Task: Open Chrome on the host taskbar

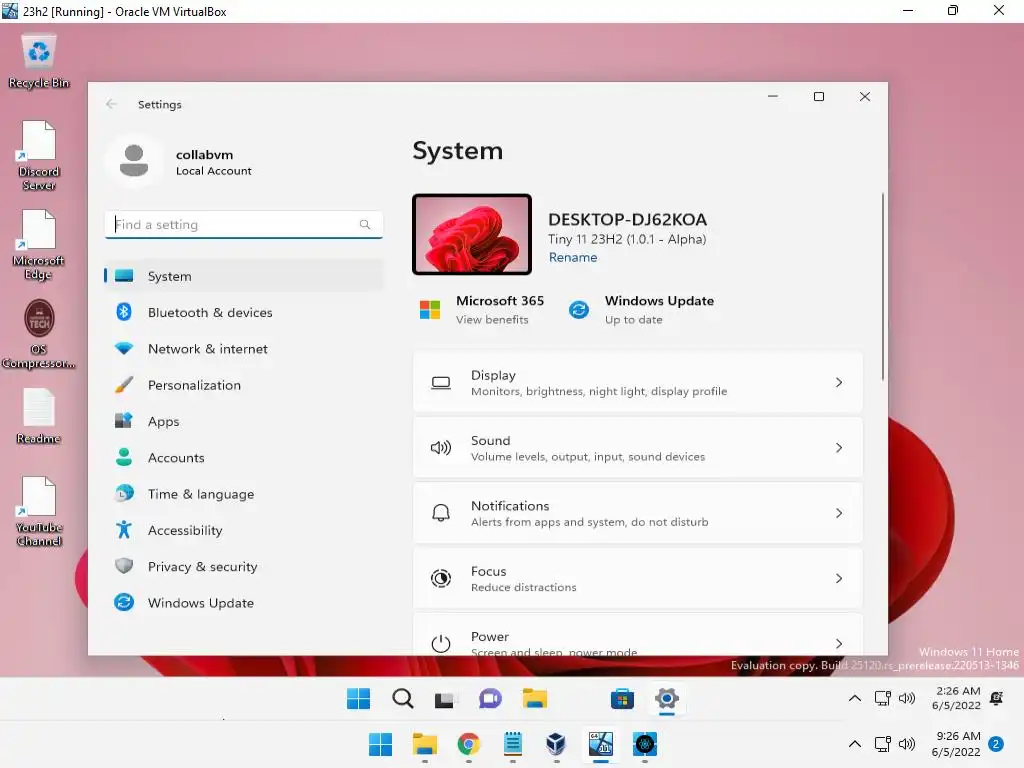Action: pyautogui.click(x=468, y=744)
